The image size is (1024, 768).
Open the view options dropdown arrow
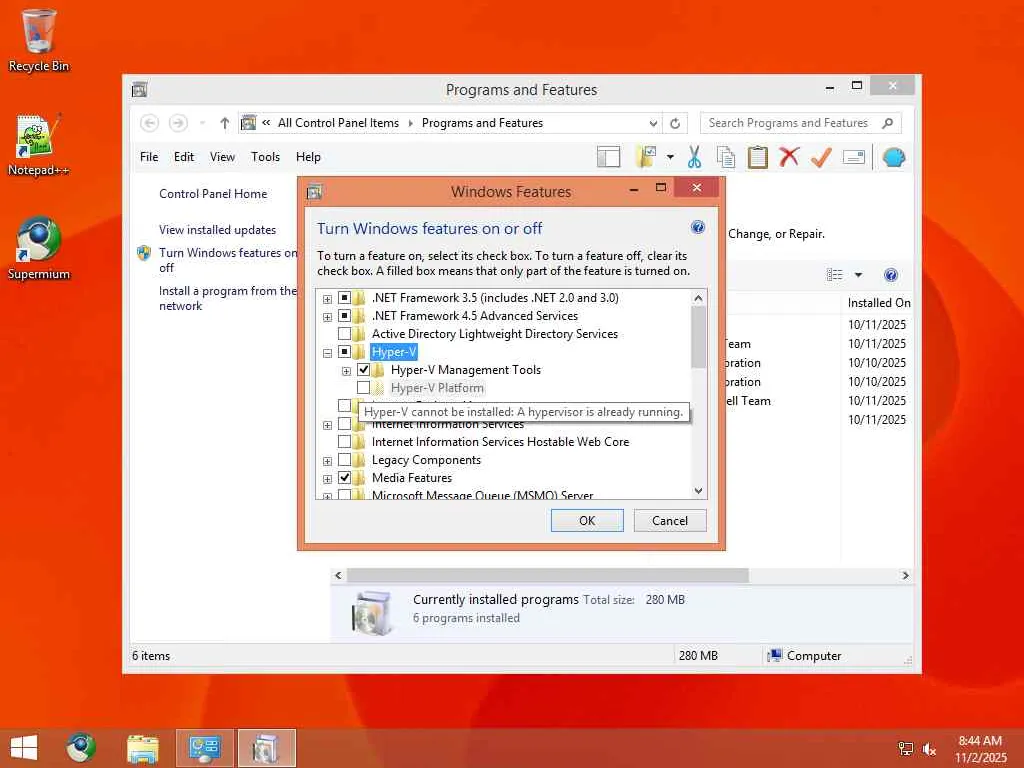point(858,275)
